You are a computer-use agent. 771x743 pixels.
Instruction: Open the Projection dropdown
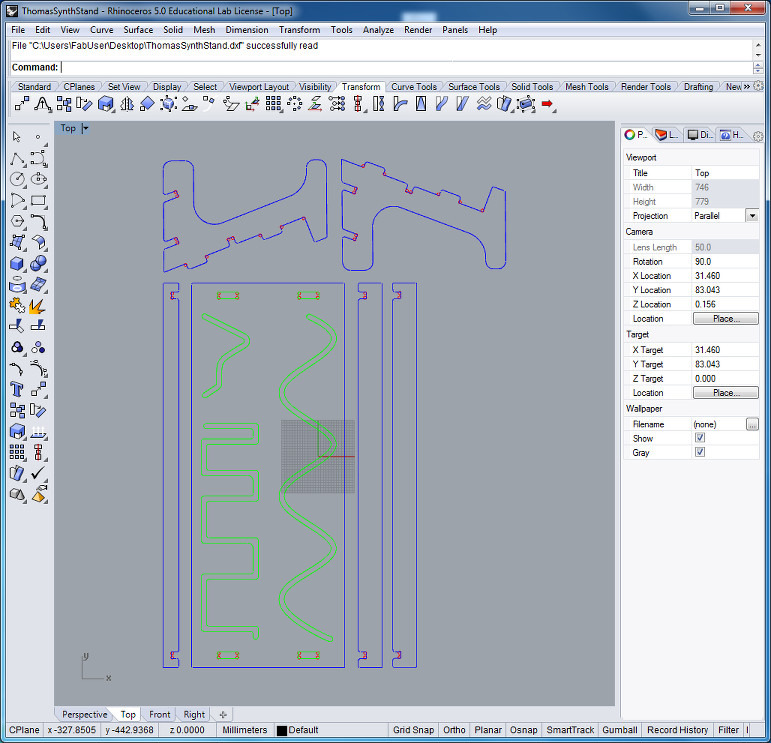click(x=751, y=215)
